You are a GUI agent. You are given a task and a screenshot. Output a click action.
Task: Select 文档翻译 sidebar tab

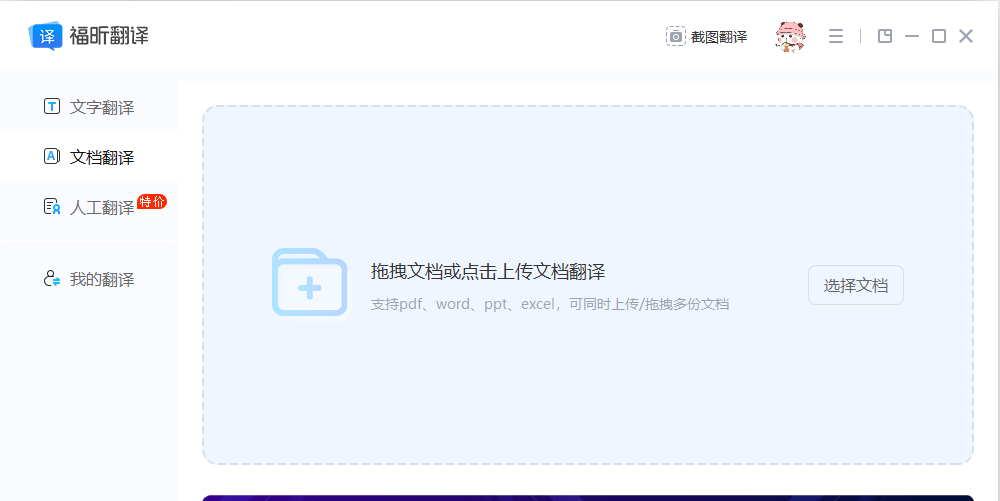point(89,157)
